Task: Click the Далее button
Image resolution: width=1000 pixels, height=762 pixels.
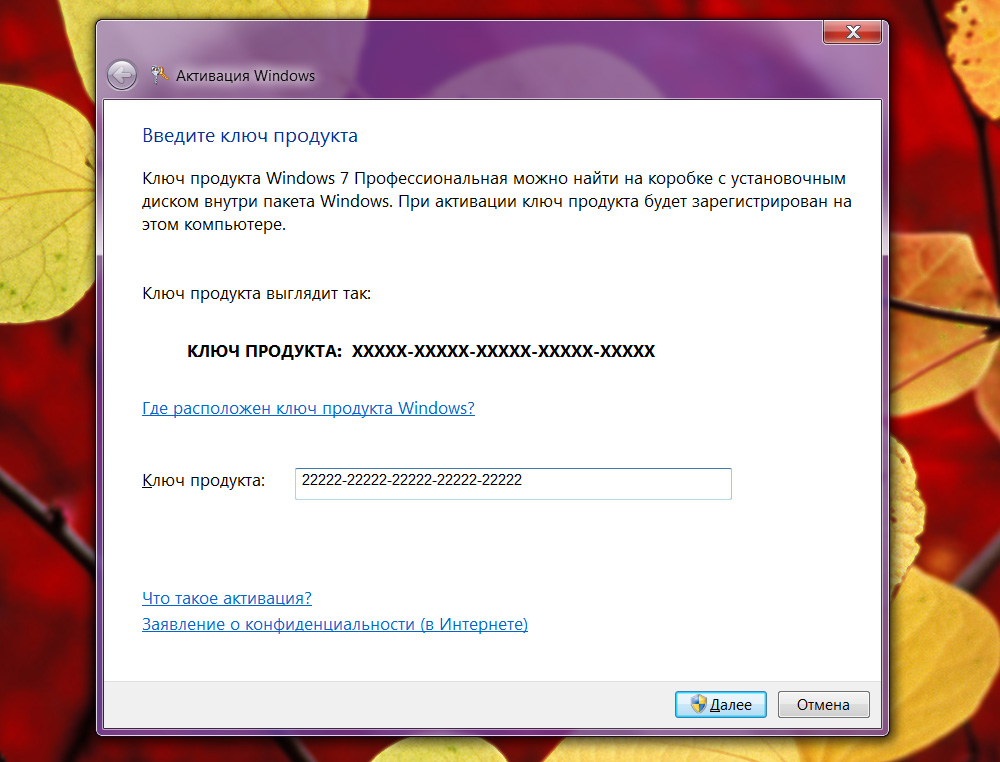Action: click(x=721, y=705)
